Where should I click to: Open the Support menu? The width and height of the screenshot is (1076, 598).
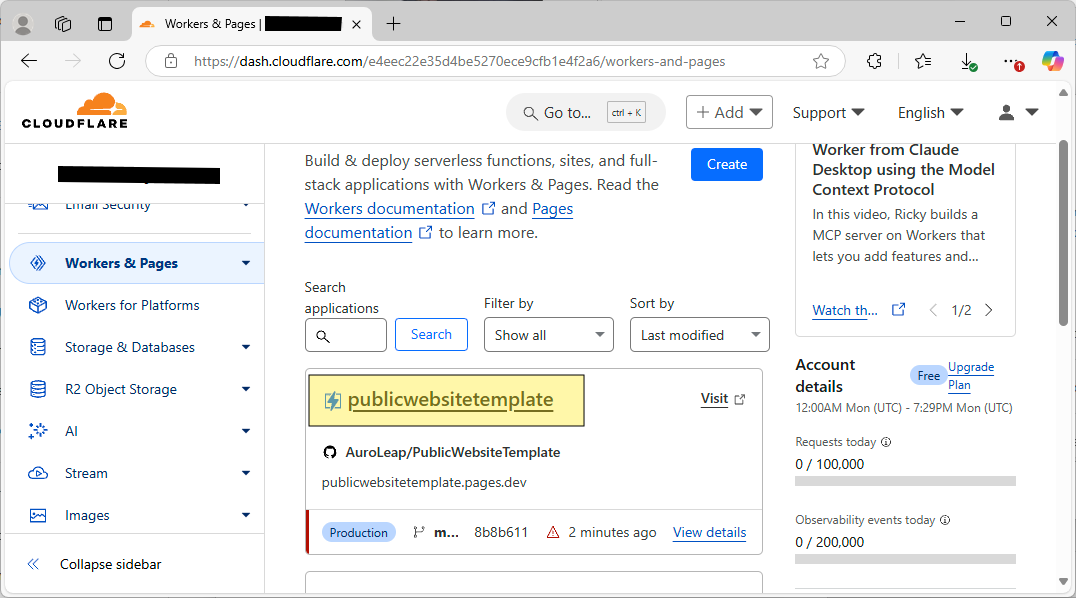pyautogui.click(x=828, y=113)
